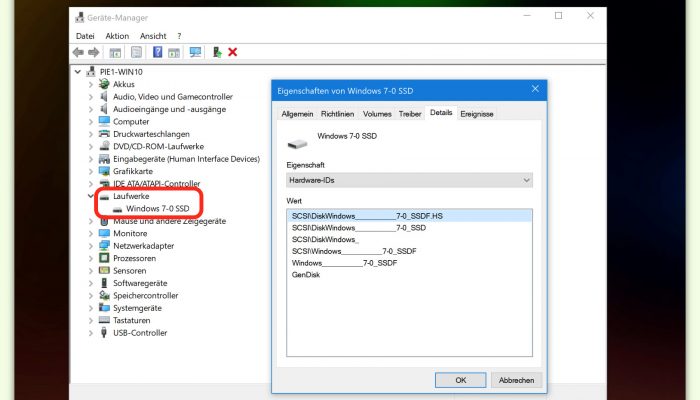Click the Forward arrow toolbar icon

coord(94,52)
